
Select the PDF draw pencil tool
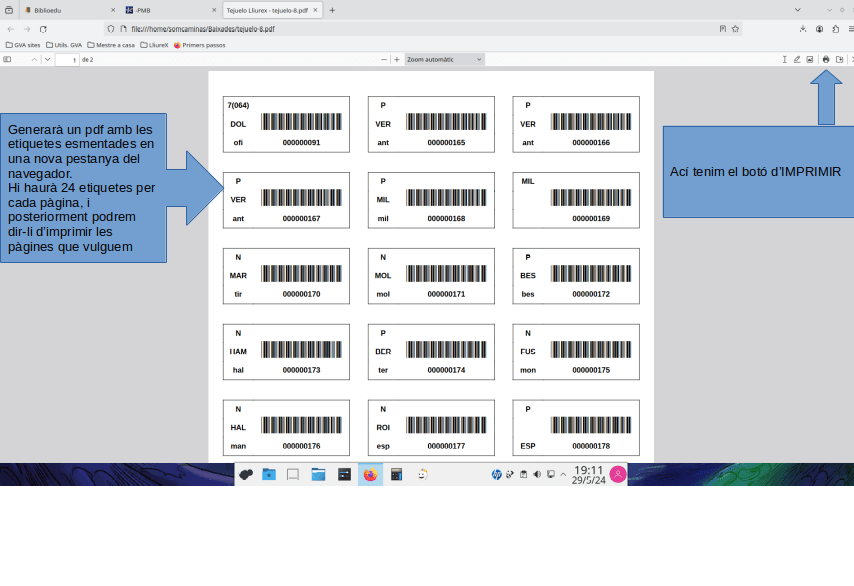797,59
